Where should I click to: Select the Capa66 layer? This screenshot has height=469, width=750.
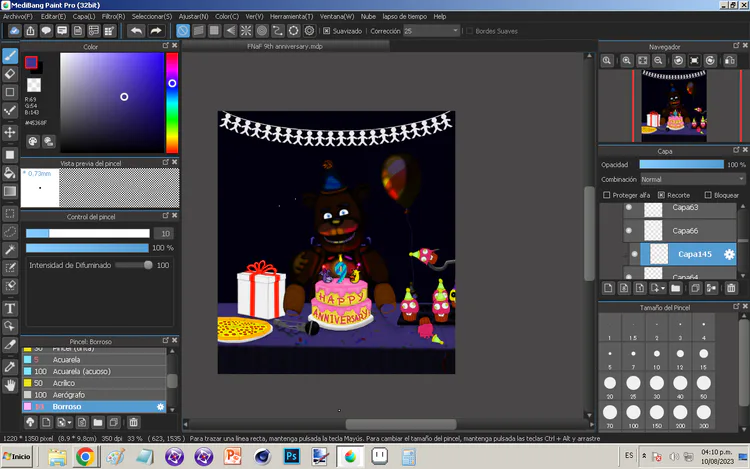679,230
